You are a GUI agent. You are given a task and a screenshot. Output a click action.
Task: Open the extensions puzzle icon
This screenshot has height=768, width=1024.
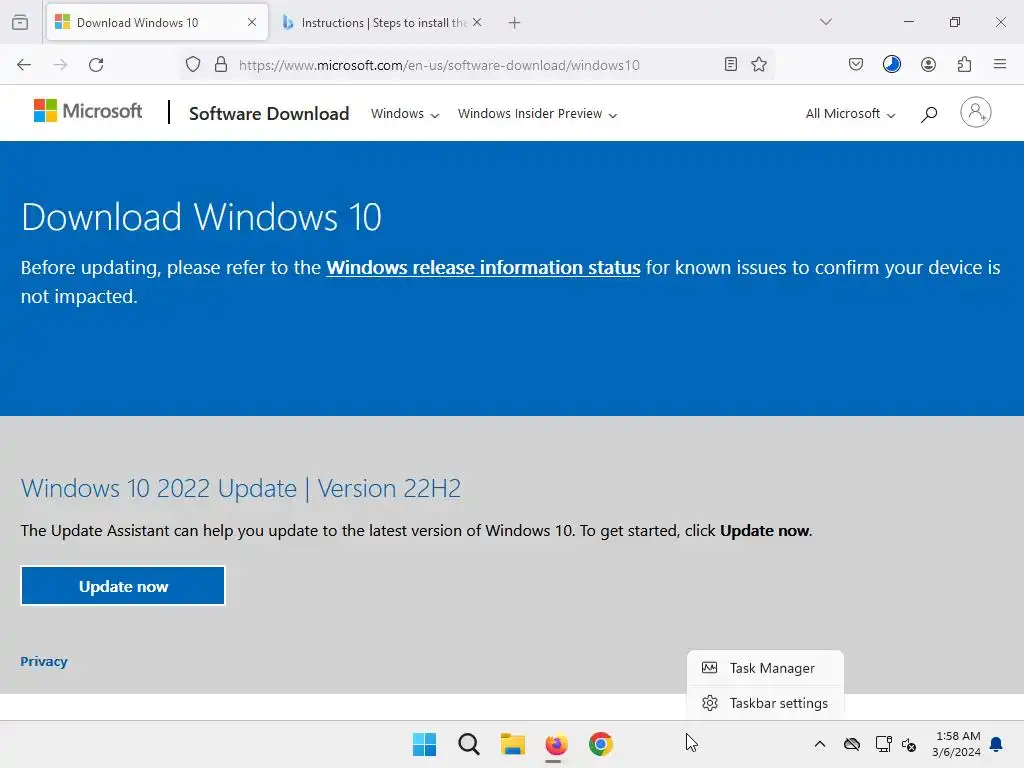(x=964, y=64)
